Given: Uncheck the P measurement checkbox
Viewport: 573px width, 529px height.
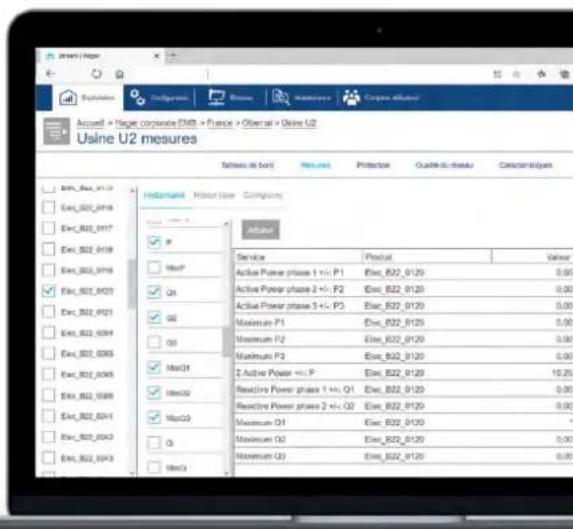Looking at the screenshot, I should tap(154, 242).
